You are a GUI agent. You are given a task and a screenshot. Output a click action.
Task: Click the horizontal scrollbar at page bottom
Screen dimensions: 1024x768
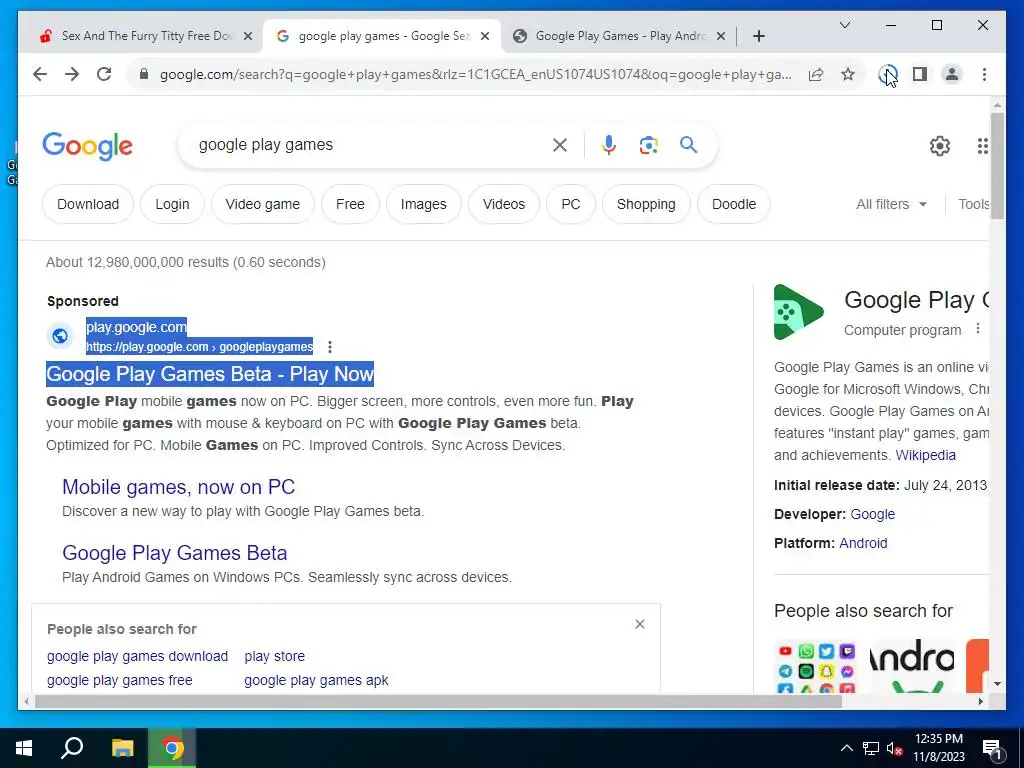click(438, 702)
